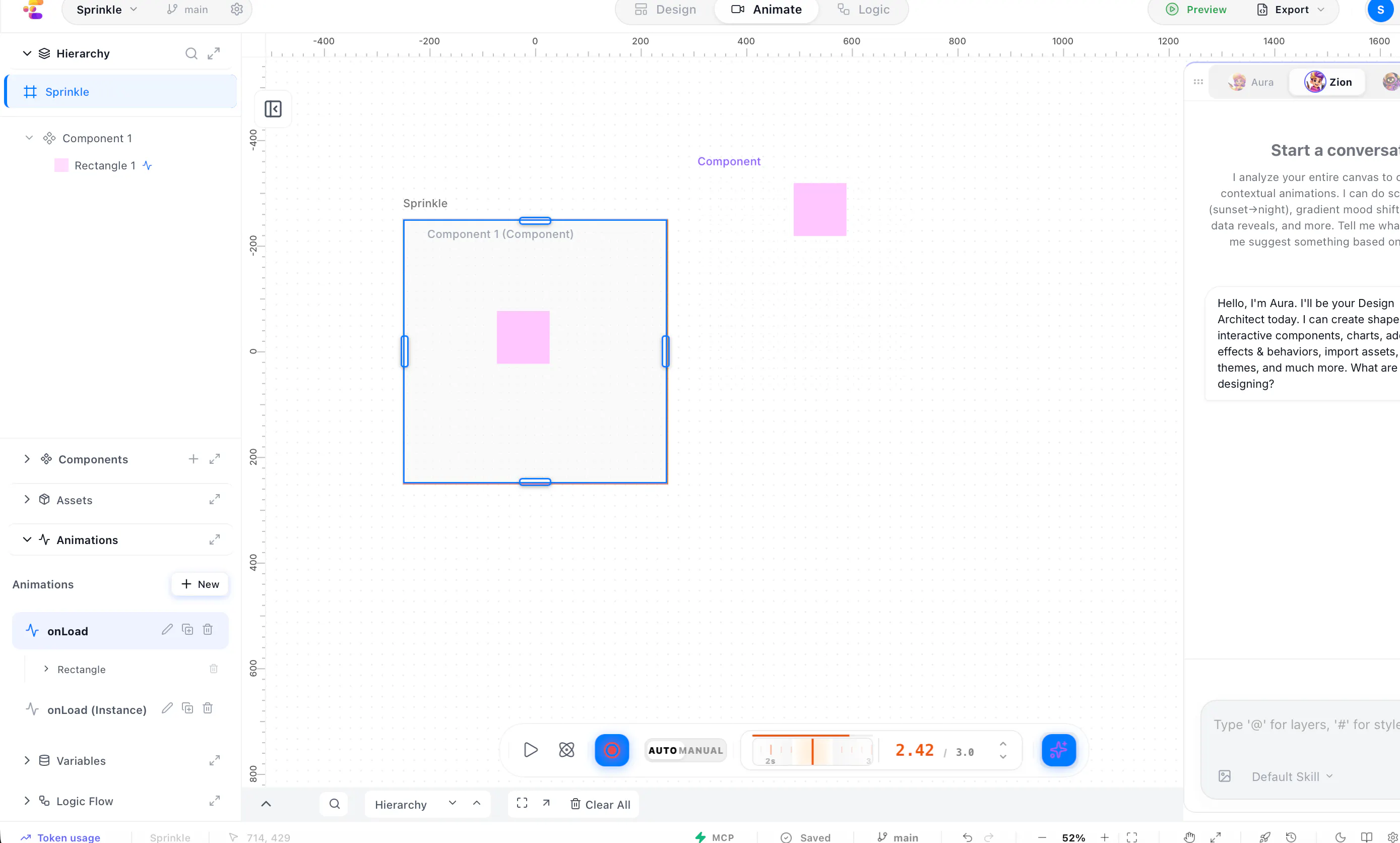Toggle dark mode with the moon icon
The image size is (1400, 843).
(x=1341, y=837)
